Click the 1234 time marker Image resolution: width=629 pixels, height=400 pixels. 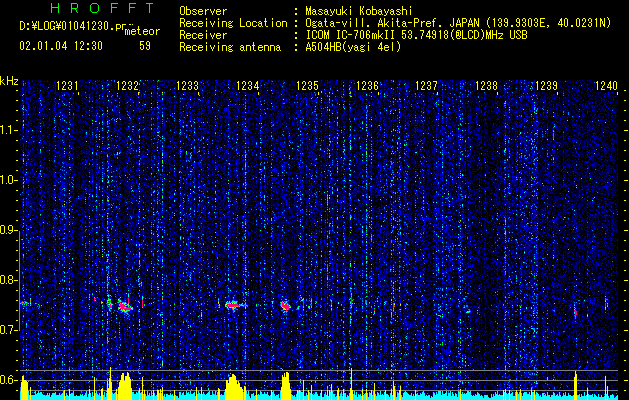(248, 85)
